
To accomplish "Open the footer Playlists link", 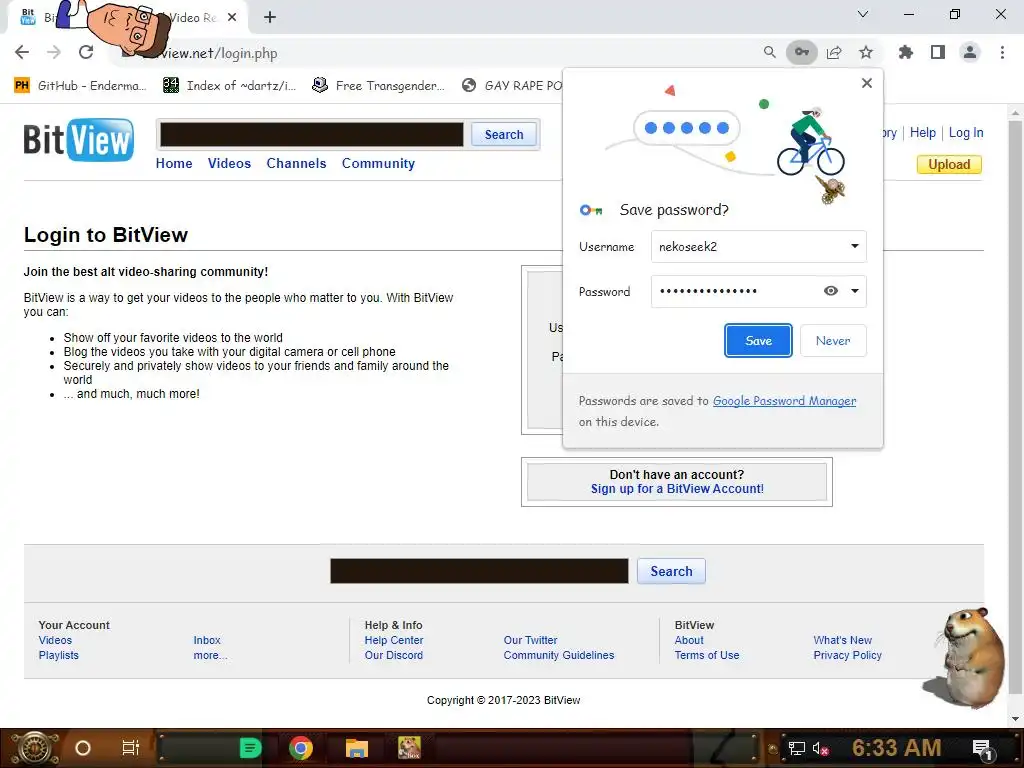I will point(58,655).
